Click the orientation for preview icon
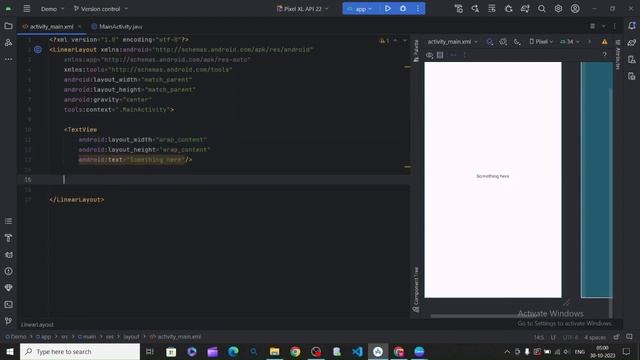Image resolution: width=640 pixels, height=360 pixels. [503, 42]
